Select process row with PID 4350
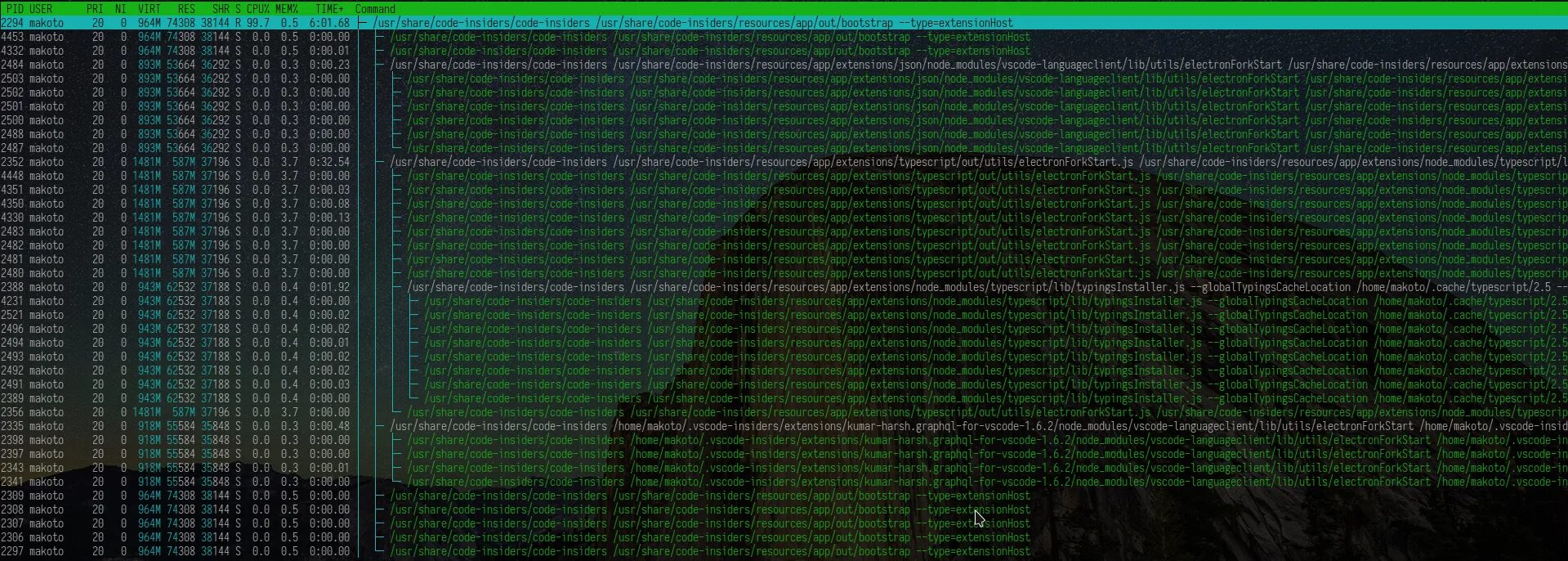1568x561 pixels. [x=784, y=204]
